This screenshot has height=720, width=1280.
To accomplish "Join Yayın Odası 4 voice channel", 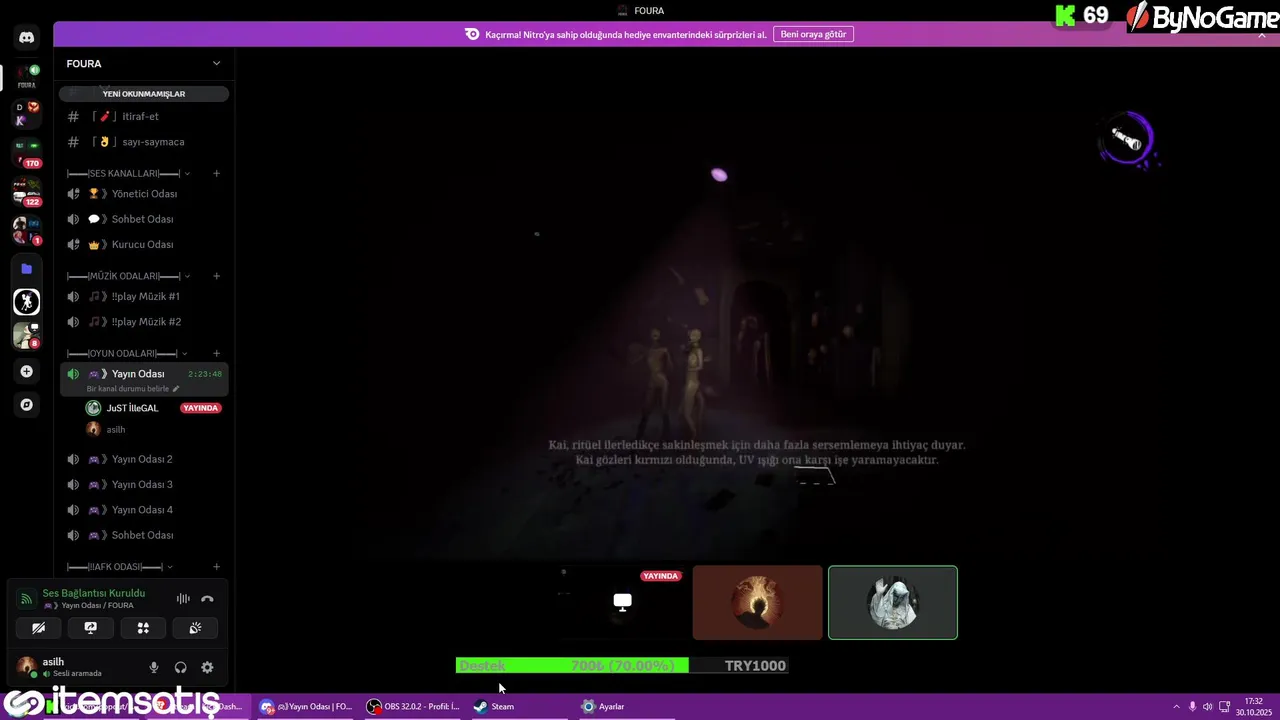I will point(144,510).
